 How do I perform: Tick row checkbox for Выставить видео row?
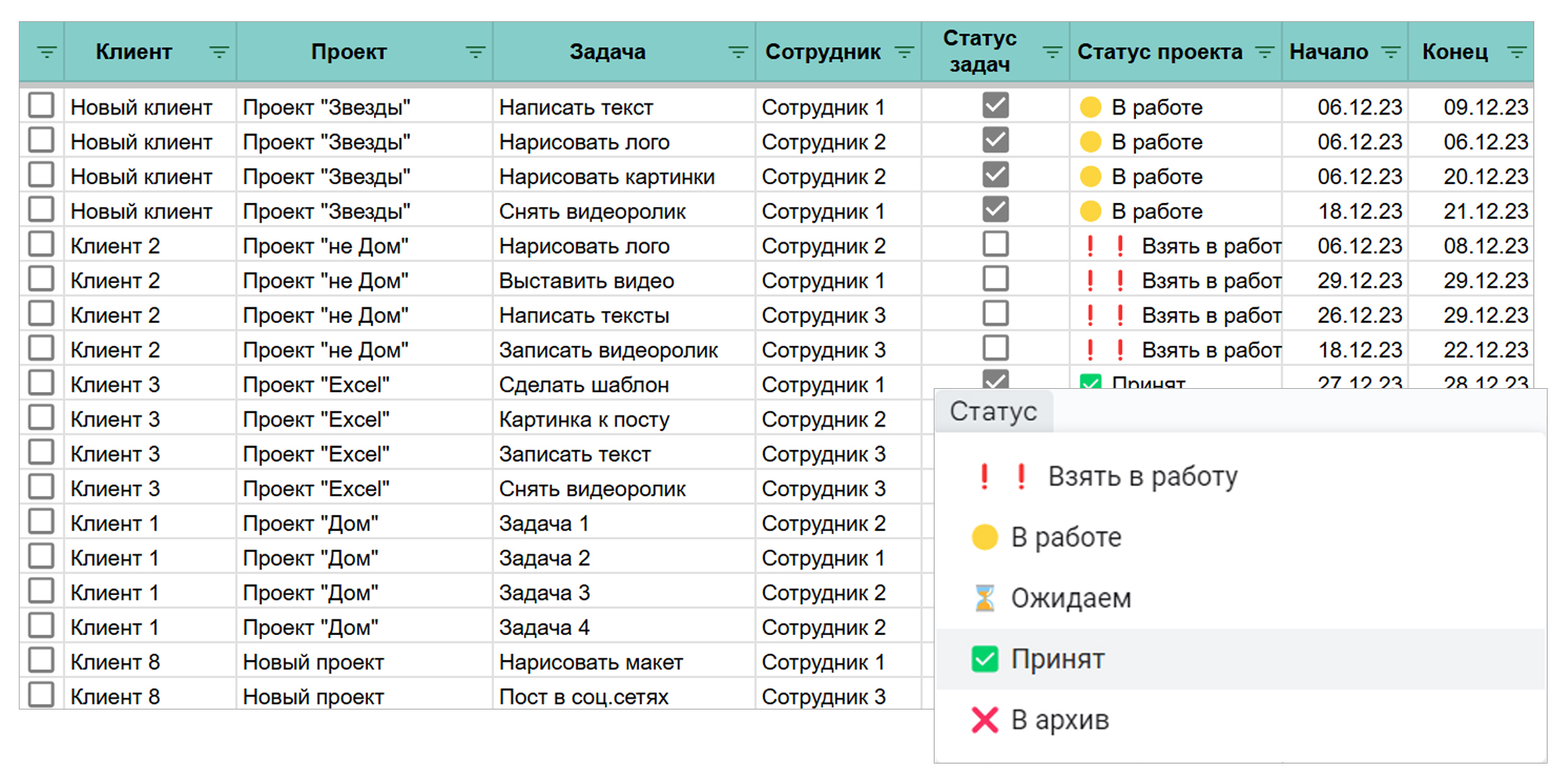(41, 278)
